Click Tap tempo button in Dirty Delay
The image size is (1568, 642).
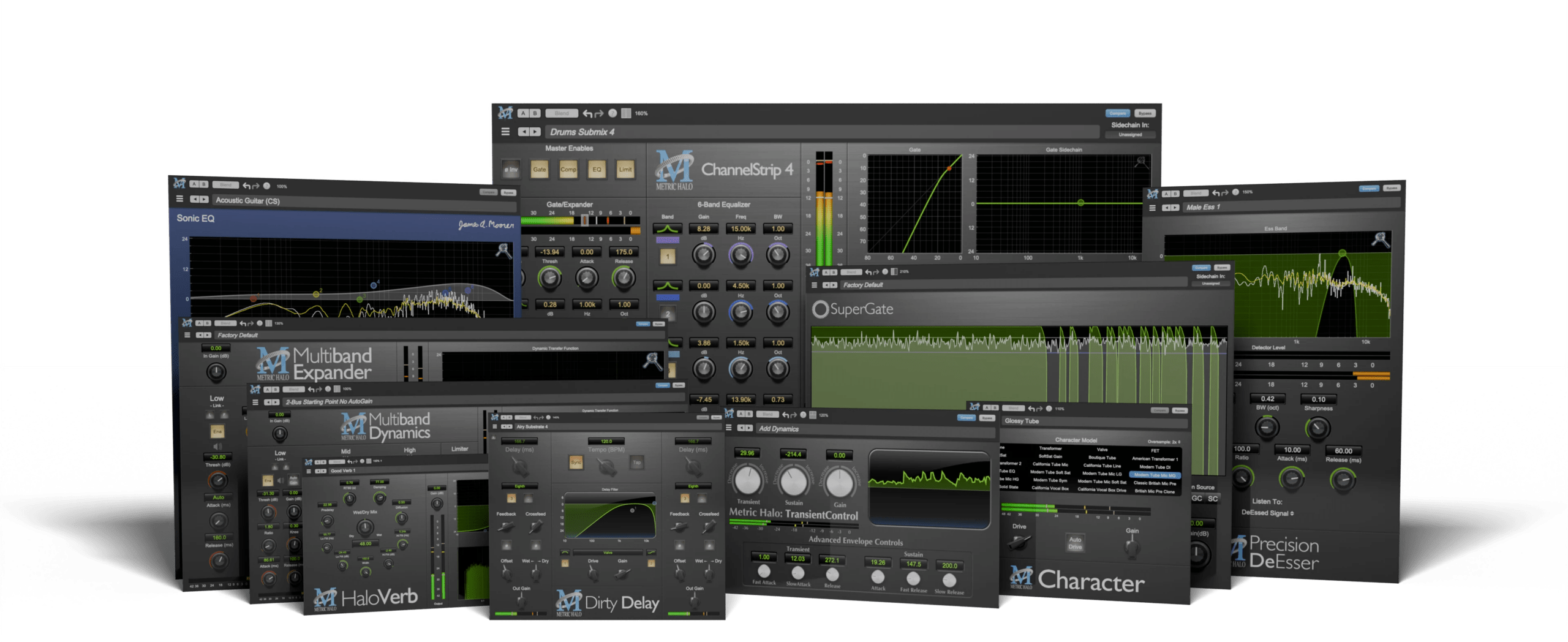[x=637, y=463]
